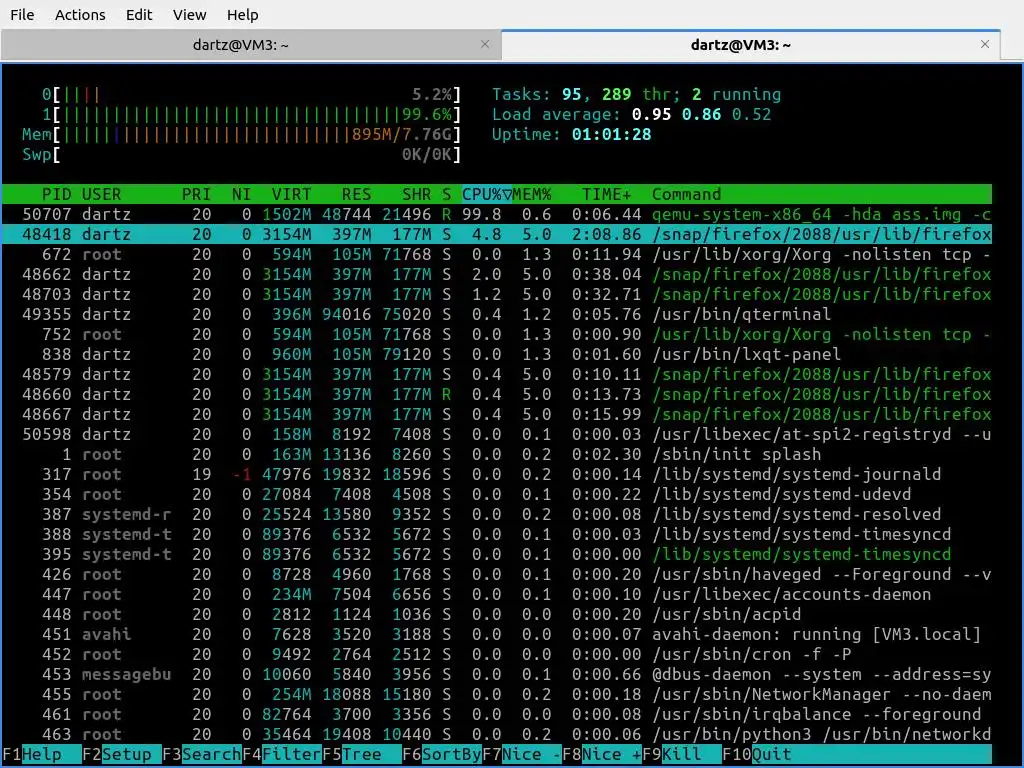Select lxqt-panel process row PID 838
This screenshot has height=768, width=1024.
click(x=497, y=354)
